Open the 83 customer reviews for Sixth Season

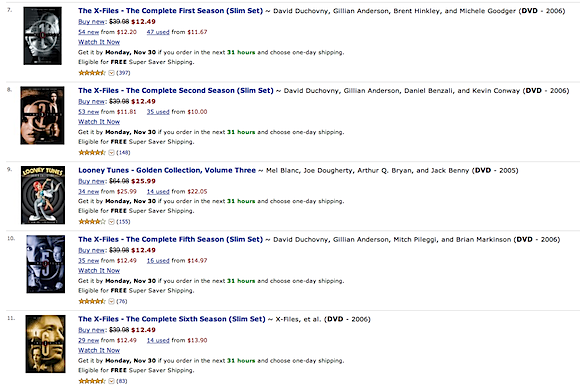122,381
